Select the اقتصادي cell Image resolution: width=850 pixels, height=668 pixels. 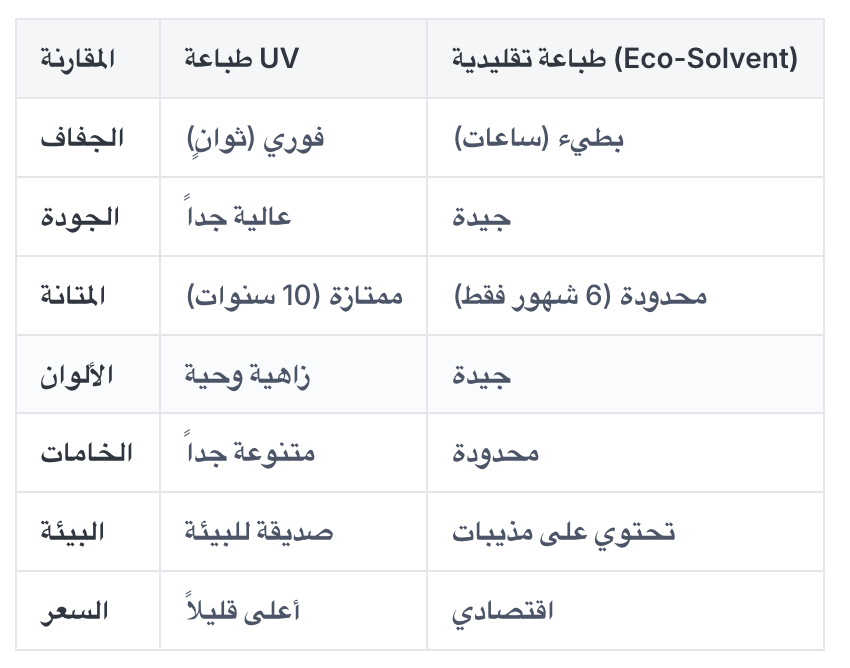point(503,611)
